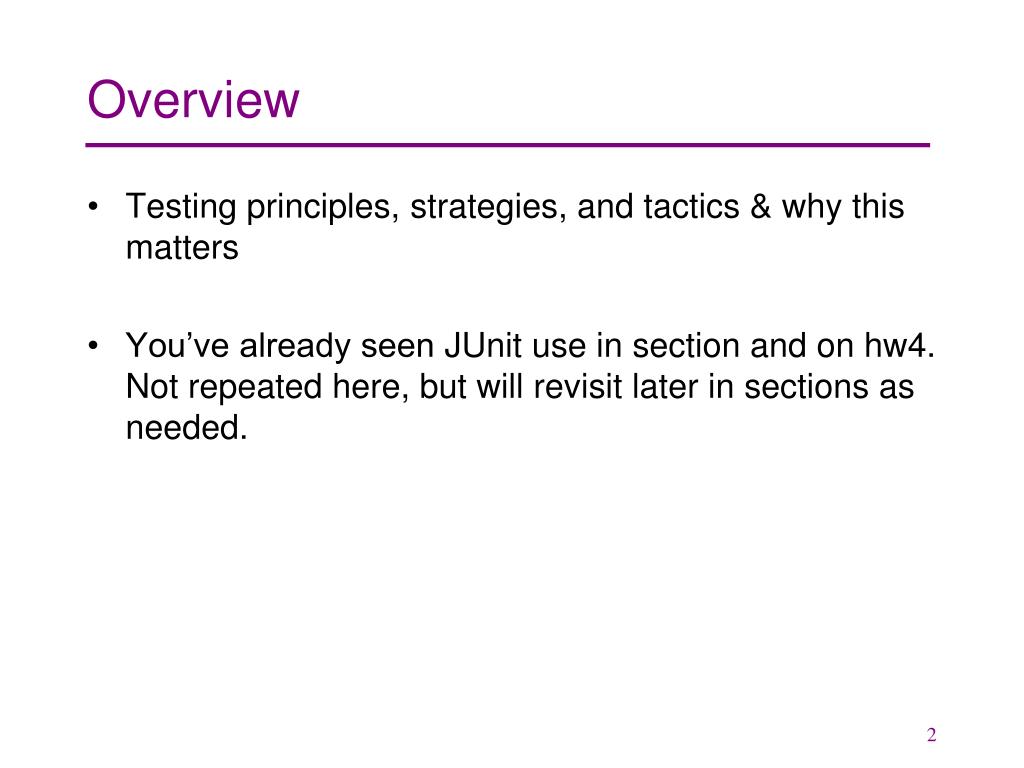1024x768 pixels.
Task: Click the slide number 2
Action: pyautogui.click(x=931, y=735)
